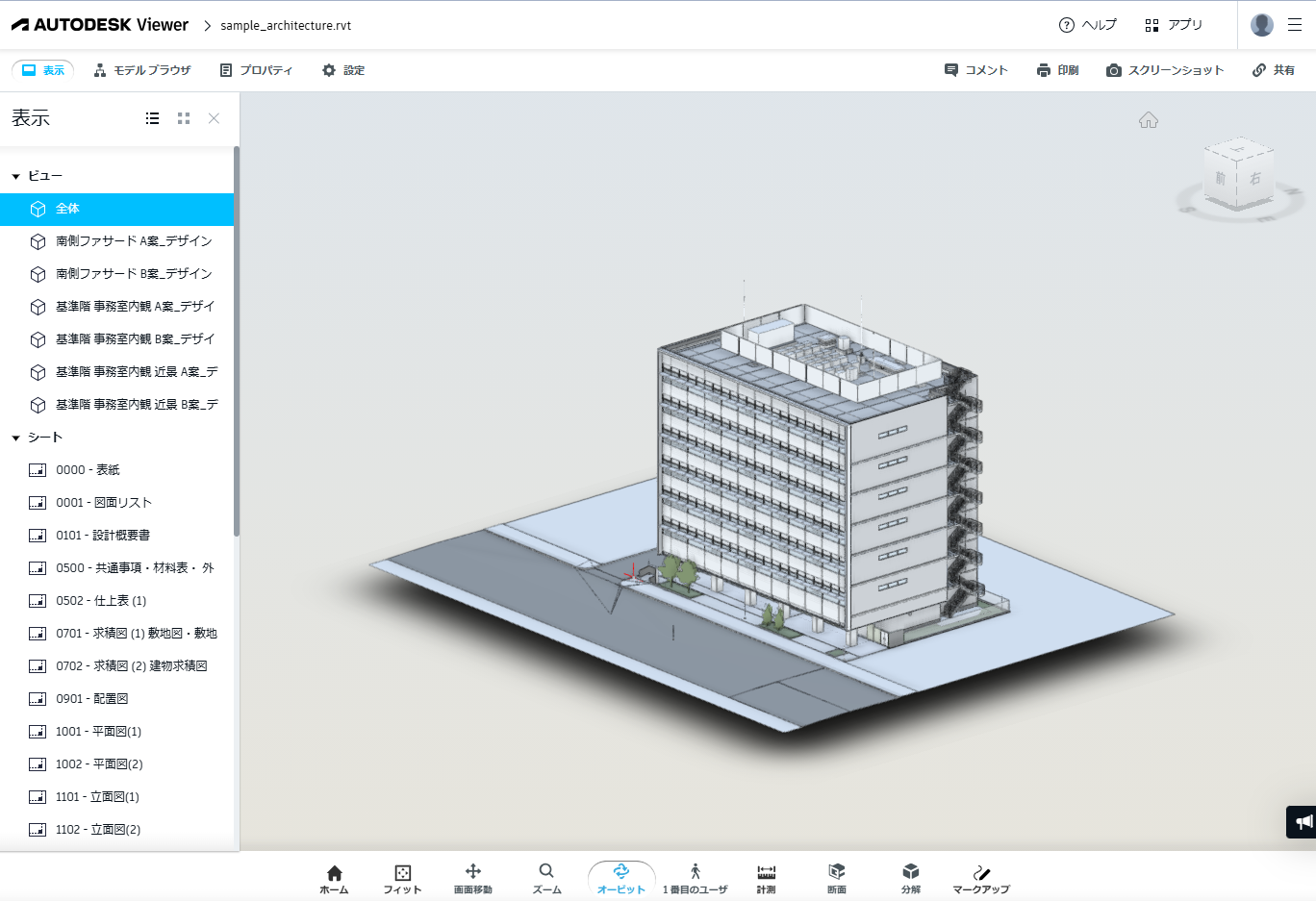Switch view panel to grid thumbnail layout

(184, 118)
